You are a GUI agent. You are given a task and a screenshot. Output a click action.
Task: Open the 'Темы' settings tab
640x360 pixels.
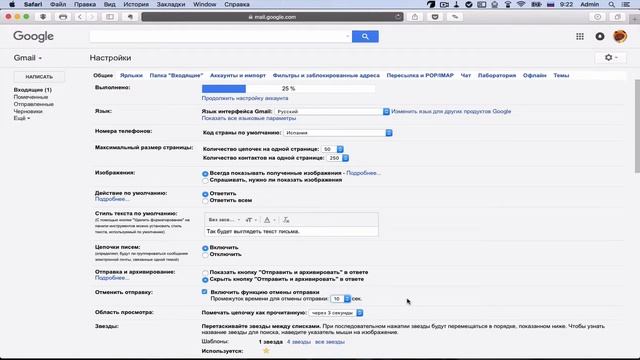point(561,76)
